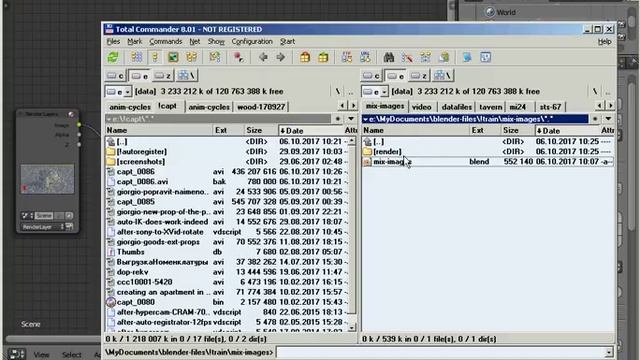
Task: Go back with the left arrow icon
Action: [x=263, y=57]
